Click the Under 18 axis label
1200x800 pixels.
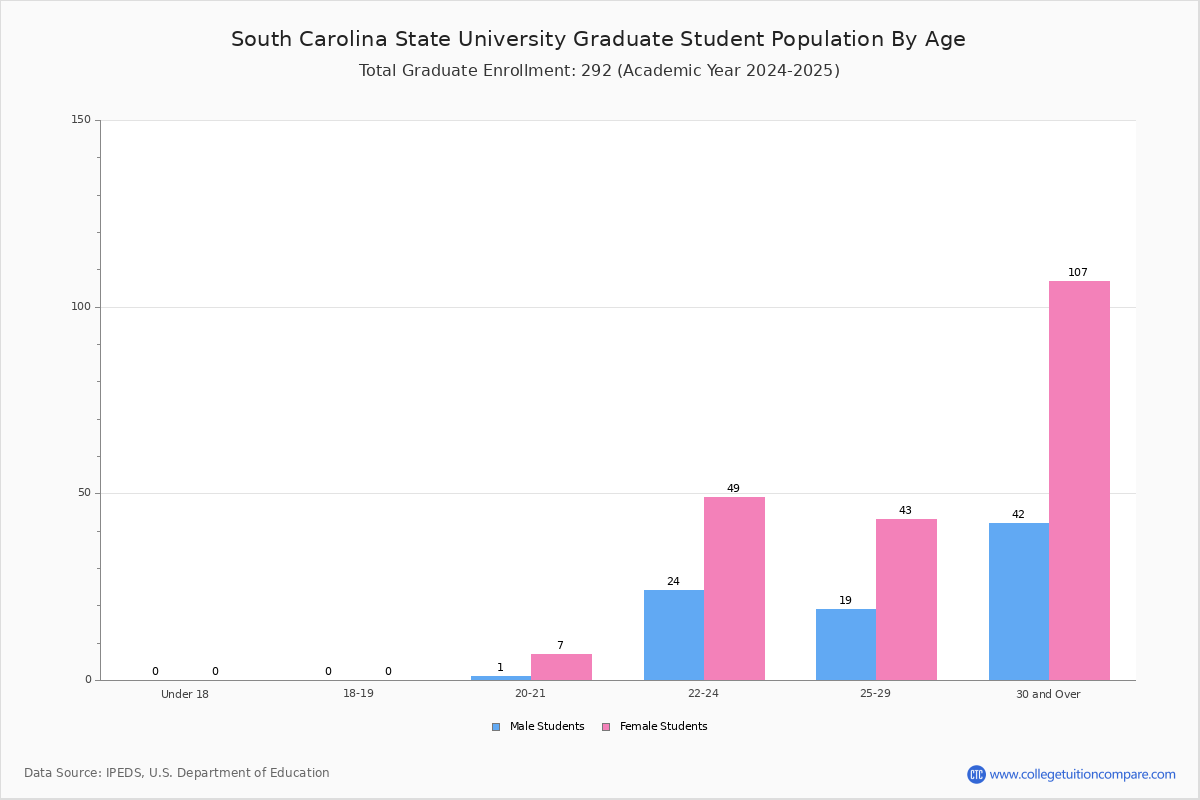[x=185, y=694]
